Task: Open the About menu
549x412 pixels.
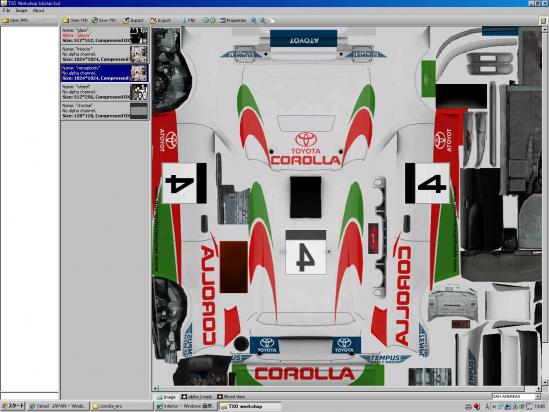Action: coord(39,11)
